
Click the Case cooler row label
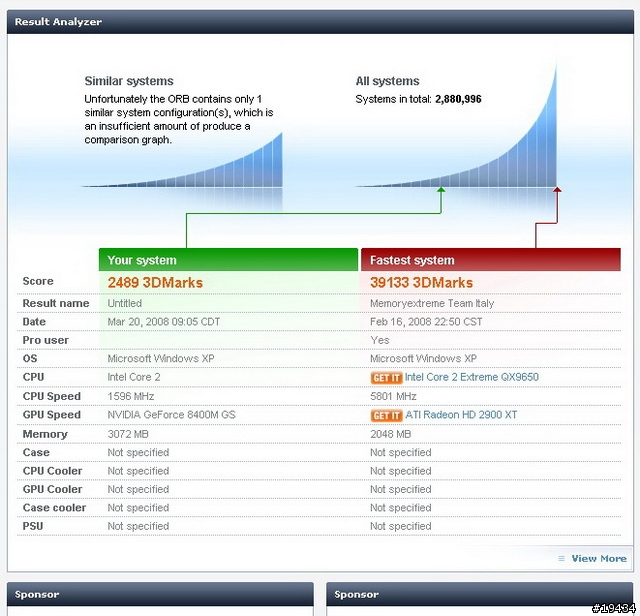tap(54, 507)
